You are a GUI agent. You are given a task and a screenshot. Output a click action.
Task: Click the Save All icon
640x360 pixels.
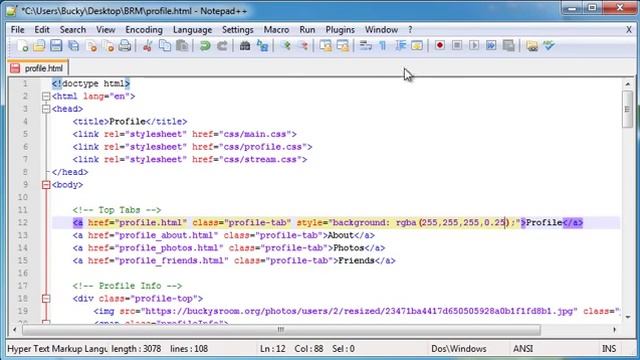pos(73,46)
